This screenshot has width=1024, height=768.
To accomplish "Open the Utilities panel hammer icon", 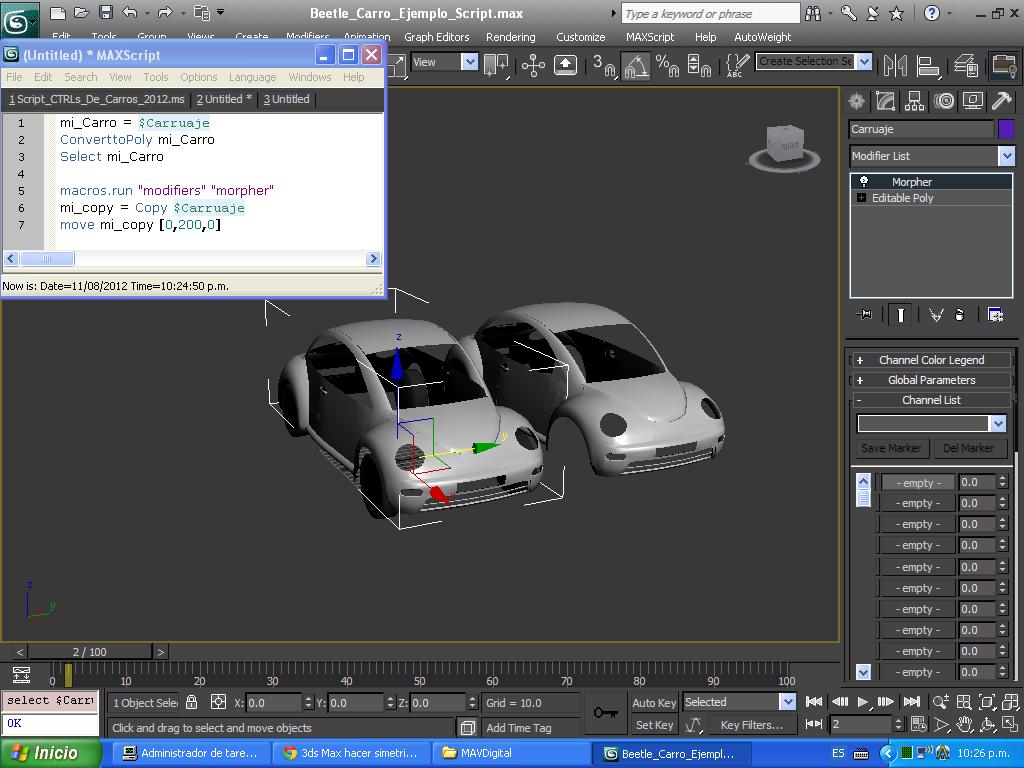I will click(x=1001, y=101).
